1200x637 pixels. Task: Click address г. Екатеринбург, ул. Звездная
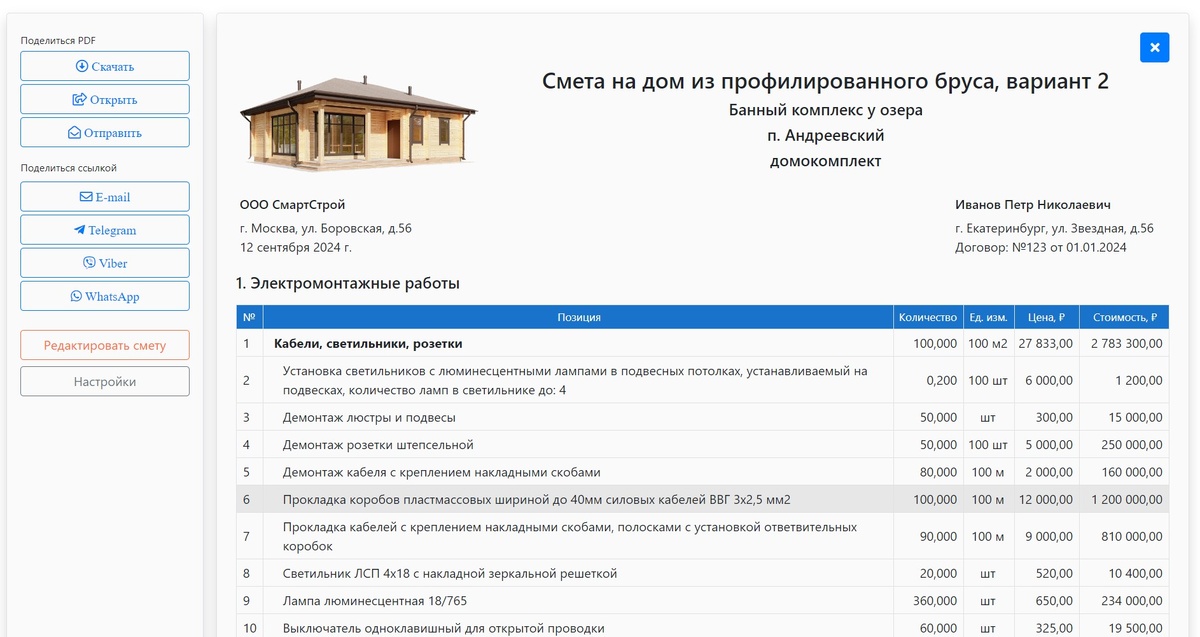click(x=1054, y=228)
